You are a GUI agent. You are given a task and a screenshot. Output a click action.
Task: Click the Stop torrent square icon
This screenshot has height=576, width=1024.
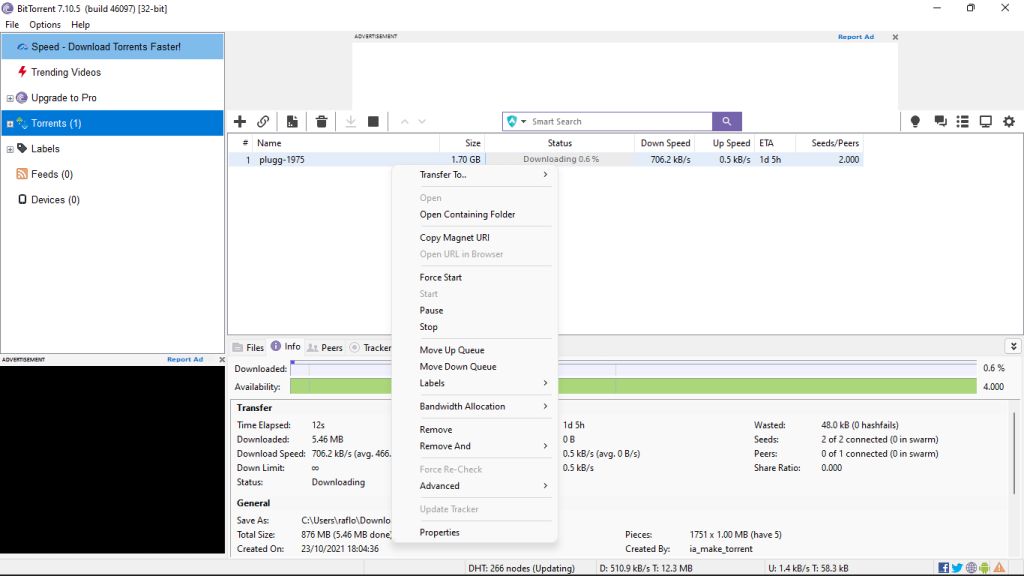click(x=372, y=121)
